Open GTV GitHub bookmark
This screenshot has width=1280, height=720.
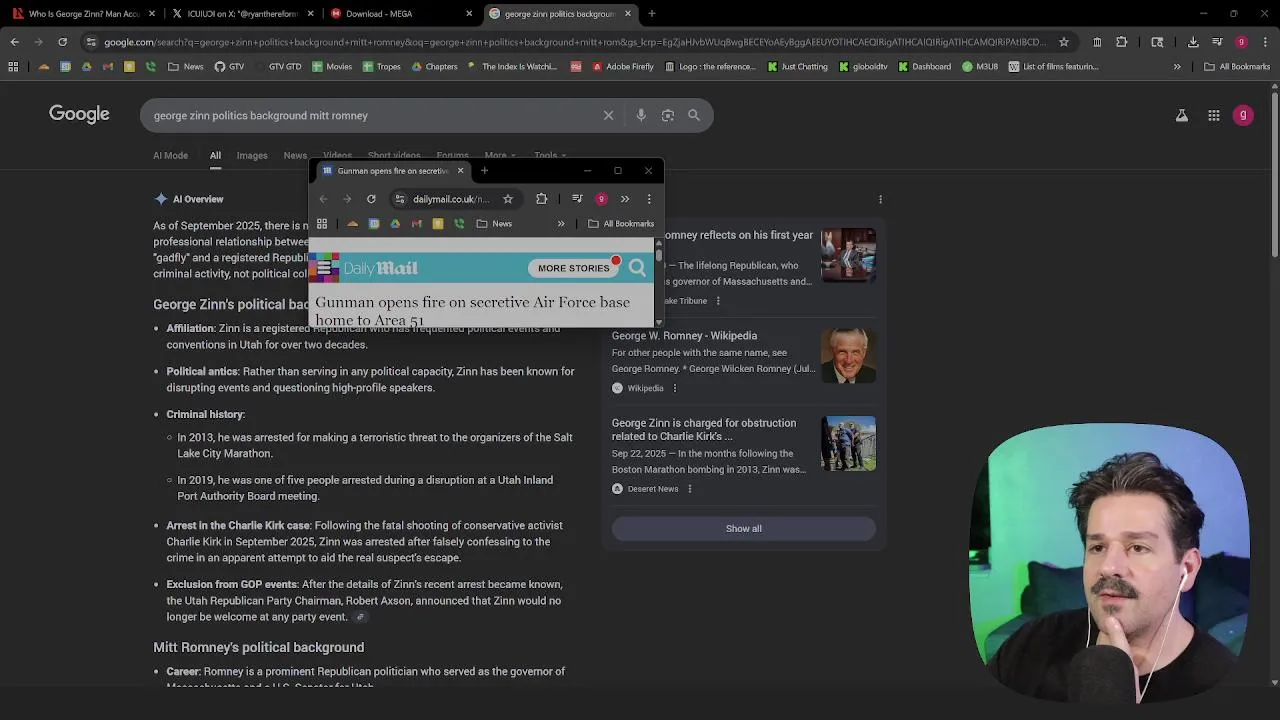pyautogui.click(x=229, y=67)
